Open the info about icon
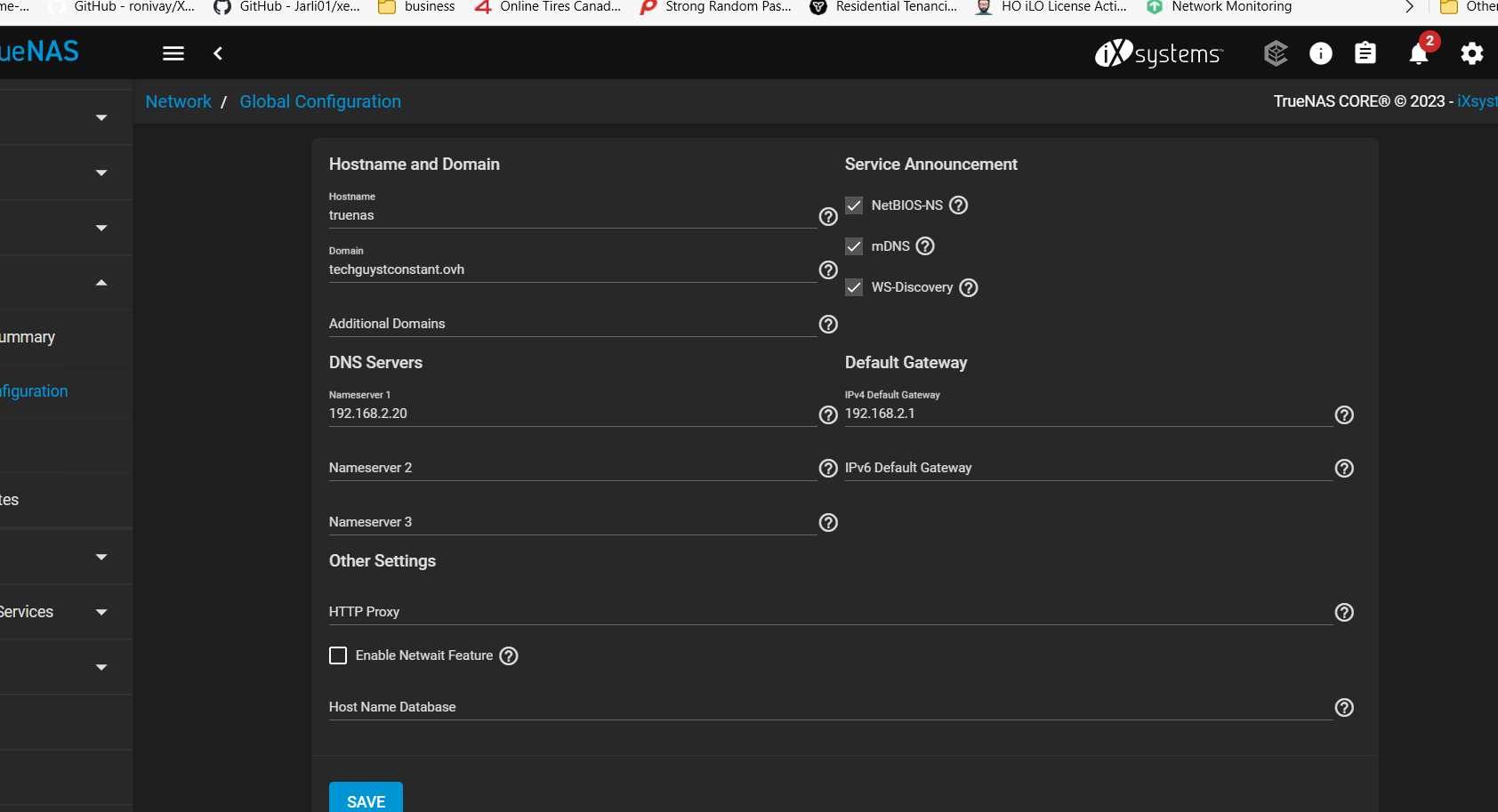 pos(1321,53)
